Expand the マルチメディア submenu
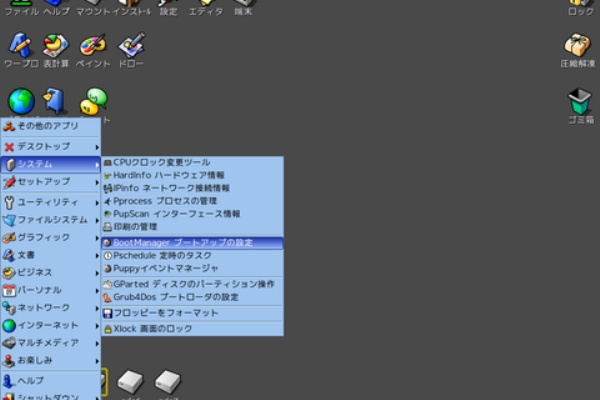 click(x=51, y=343)
